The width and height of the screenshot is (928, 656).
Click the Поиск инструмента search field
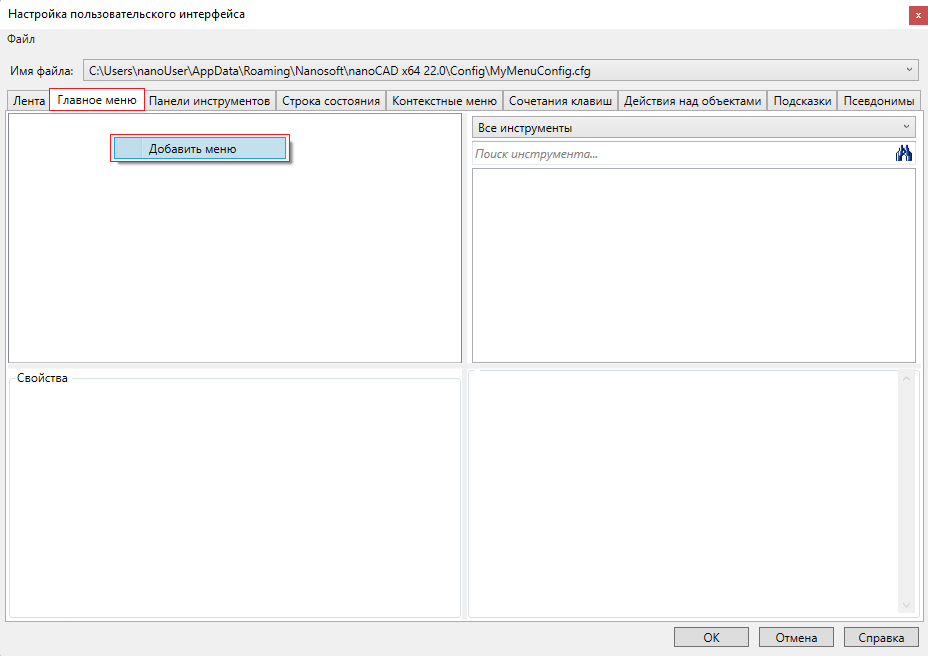tap(680, 154)
